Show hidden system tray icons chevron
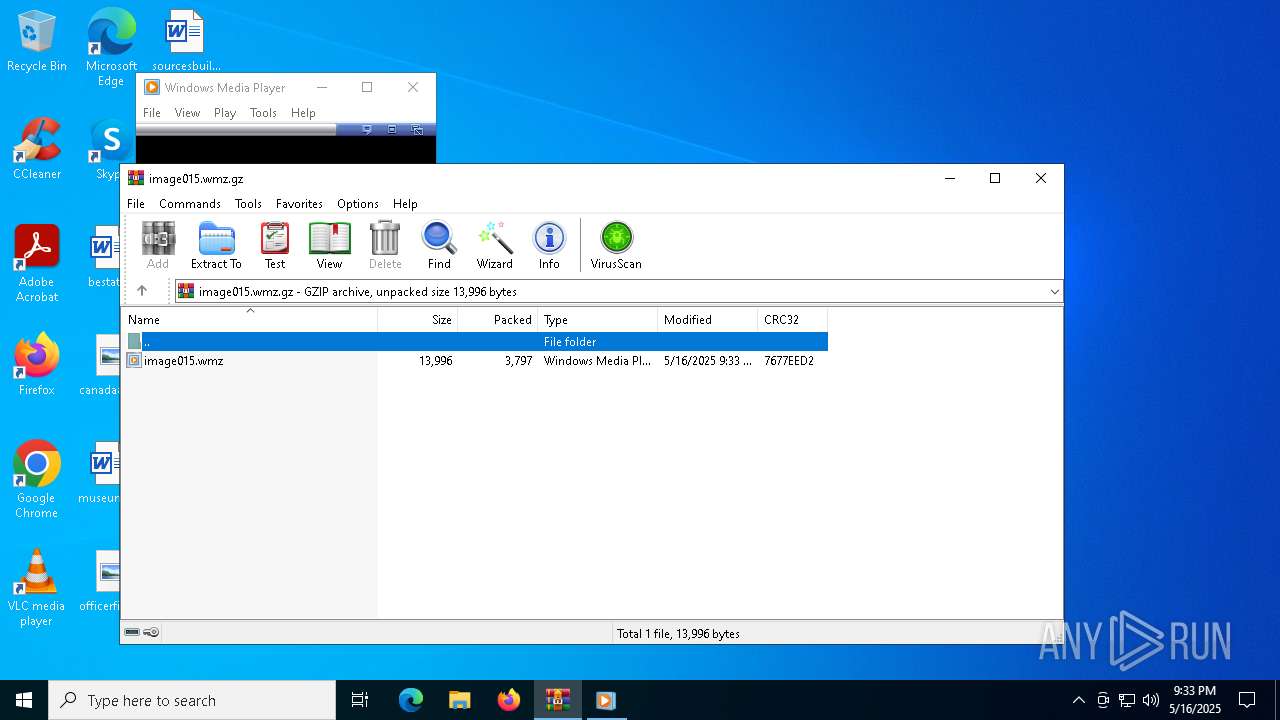This screenshot has height=720, width=1280. pos(1078,700)
